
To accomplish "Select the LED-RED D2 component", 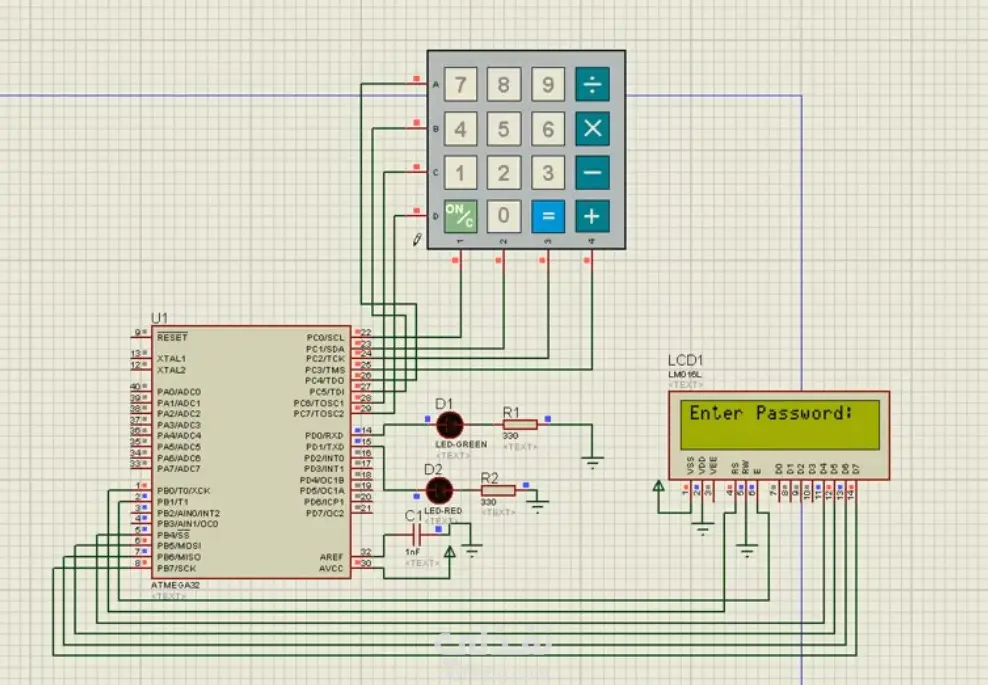I will 439,490.
